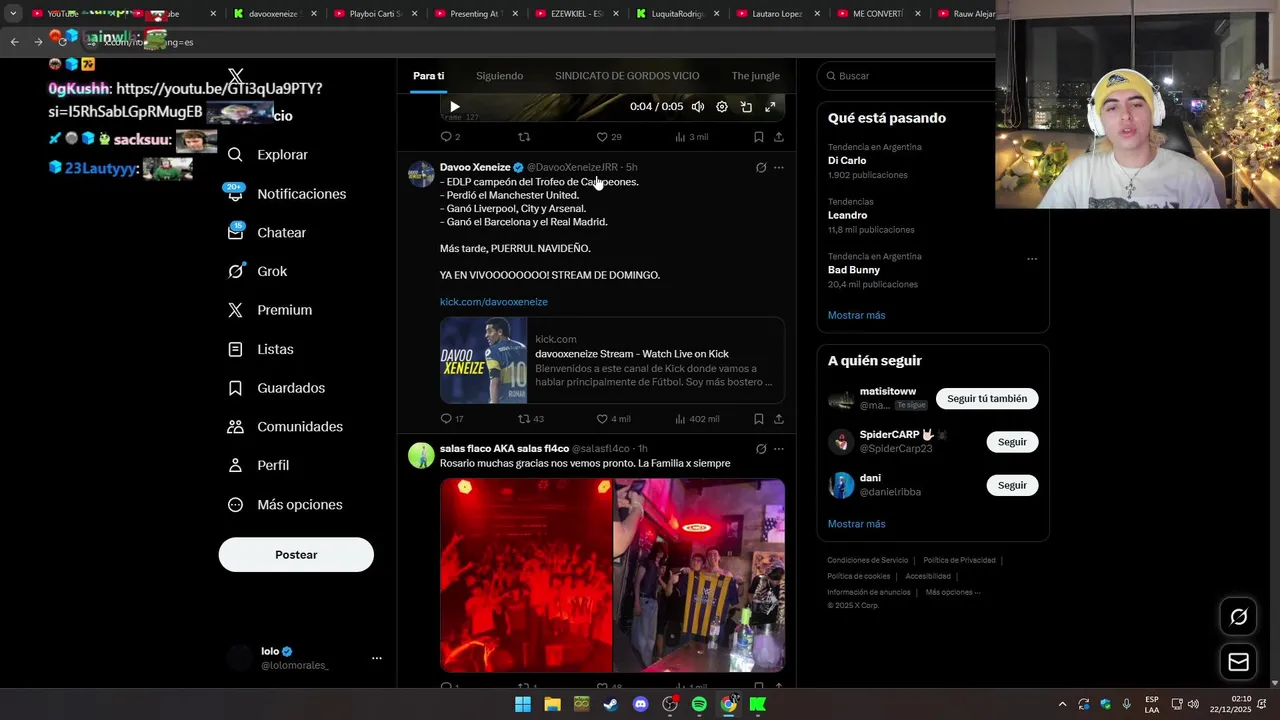The height and width of the screenshot is (720, 1280).
Task: Bookmark the top video post
Action: pos(759,137)
